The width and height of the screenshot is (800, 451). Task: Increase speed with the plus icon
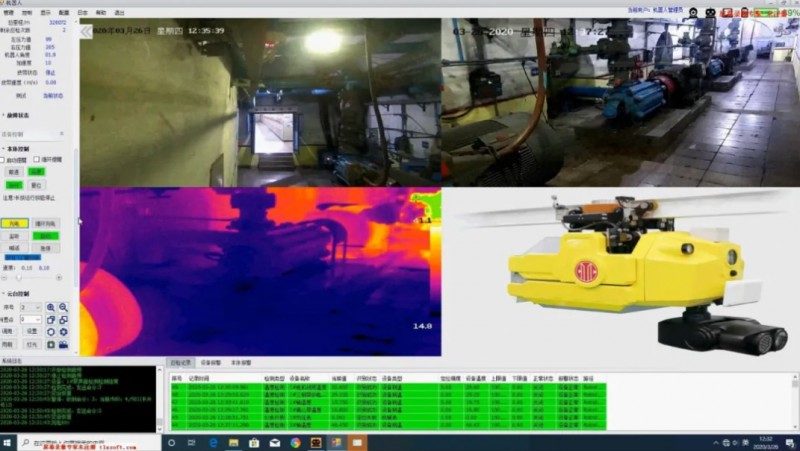pos(59,278)
